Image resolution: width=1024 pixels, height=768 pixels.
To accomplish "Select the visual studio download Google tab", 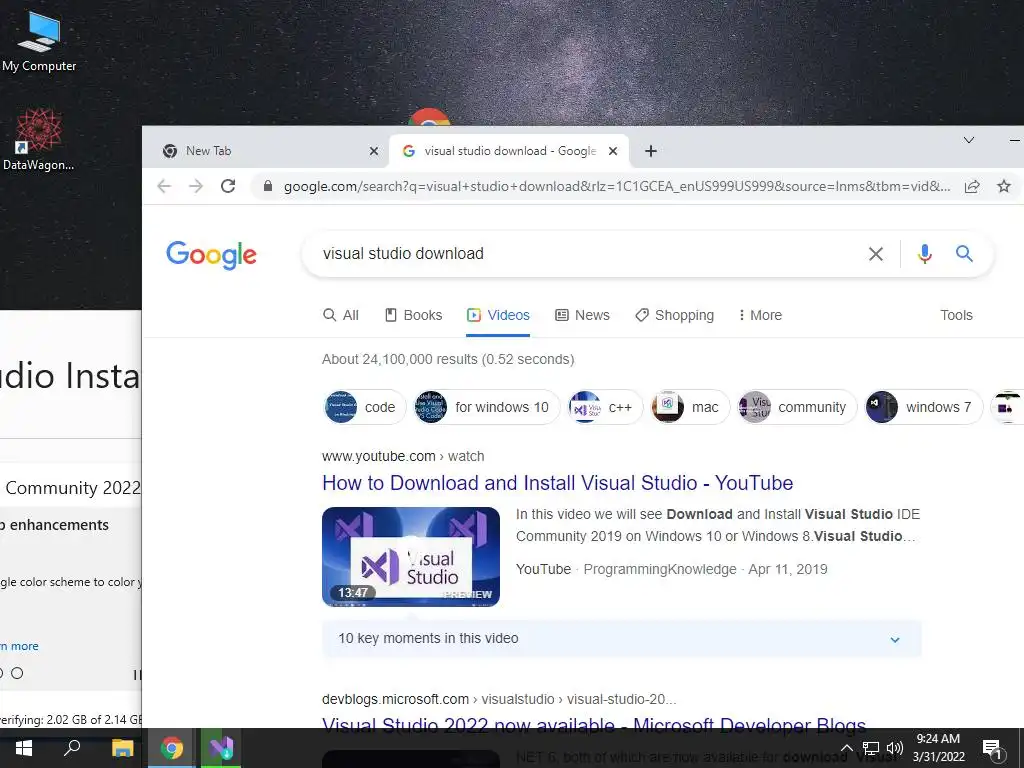I will point(509,151).
